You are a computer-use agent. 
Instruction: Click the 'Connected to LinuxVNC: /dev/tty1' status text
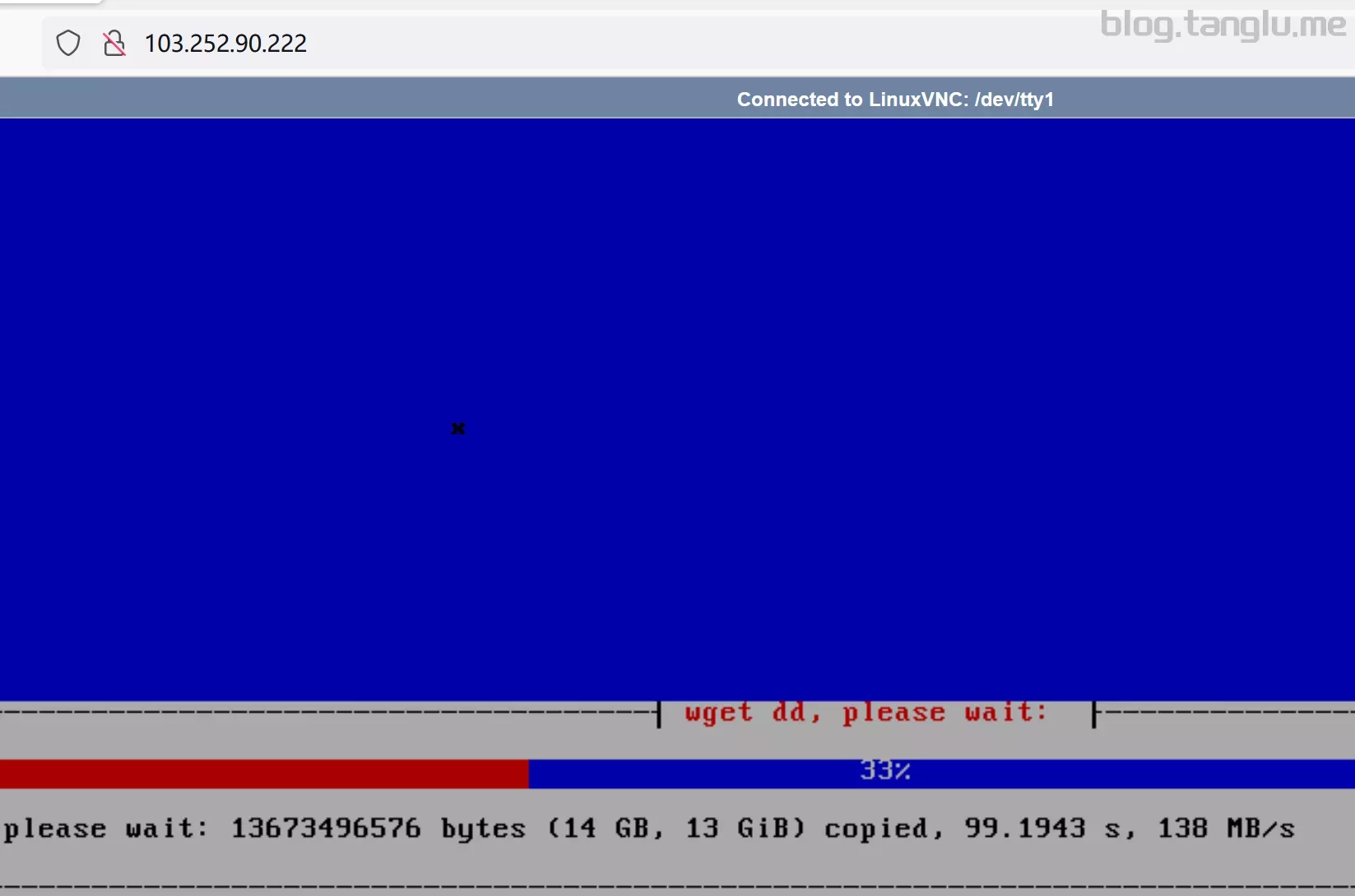[895, 100]
